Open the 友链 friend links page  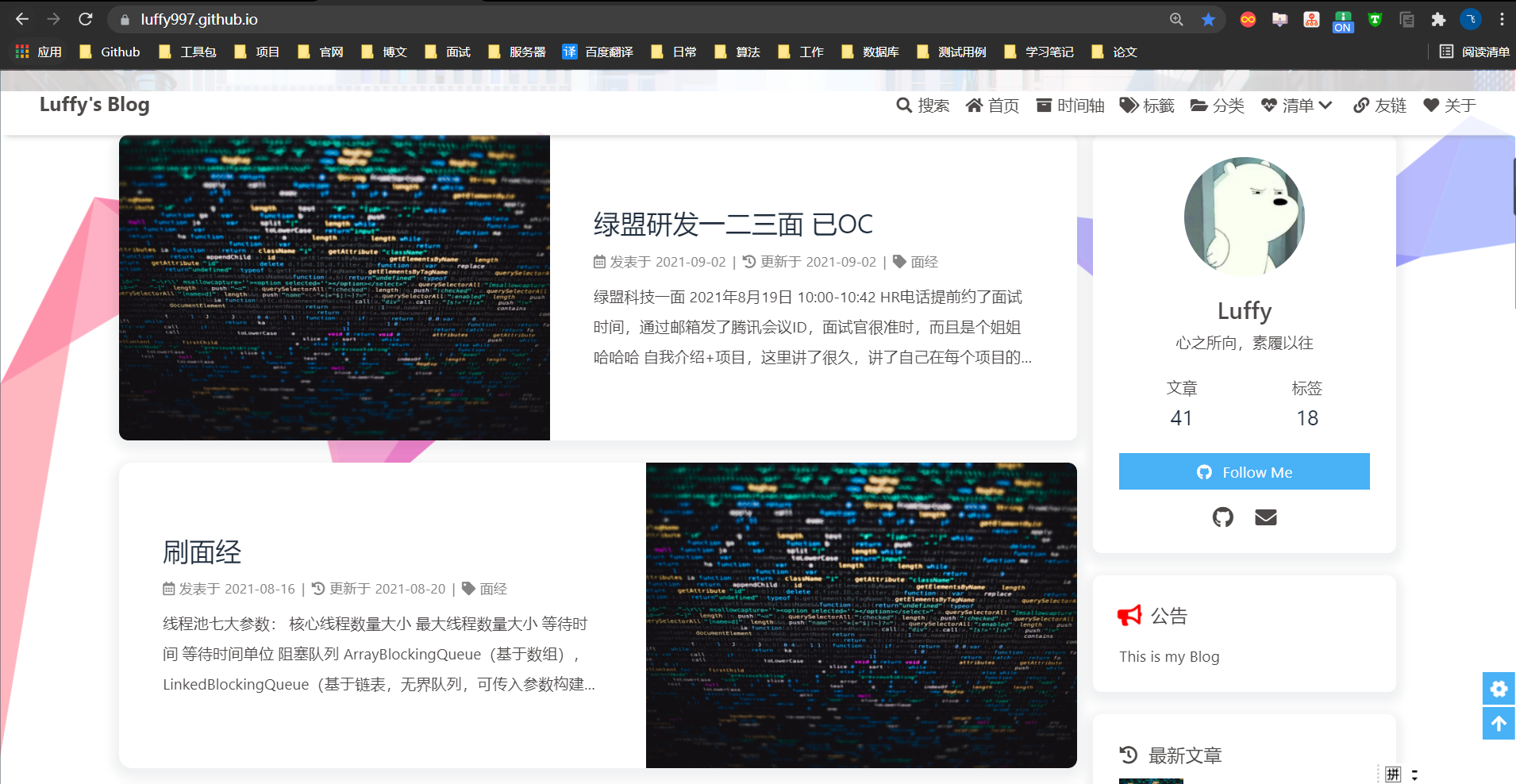pos(1379,106)
